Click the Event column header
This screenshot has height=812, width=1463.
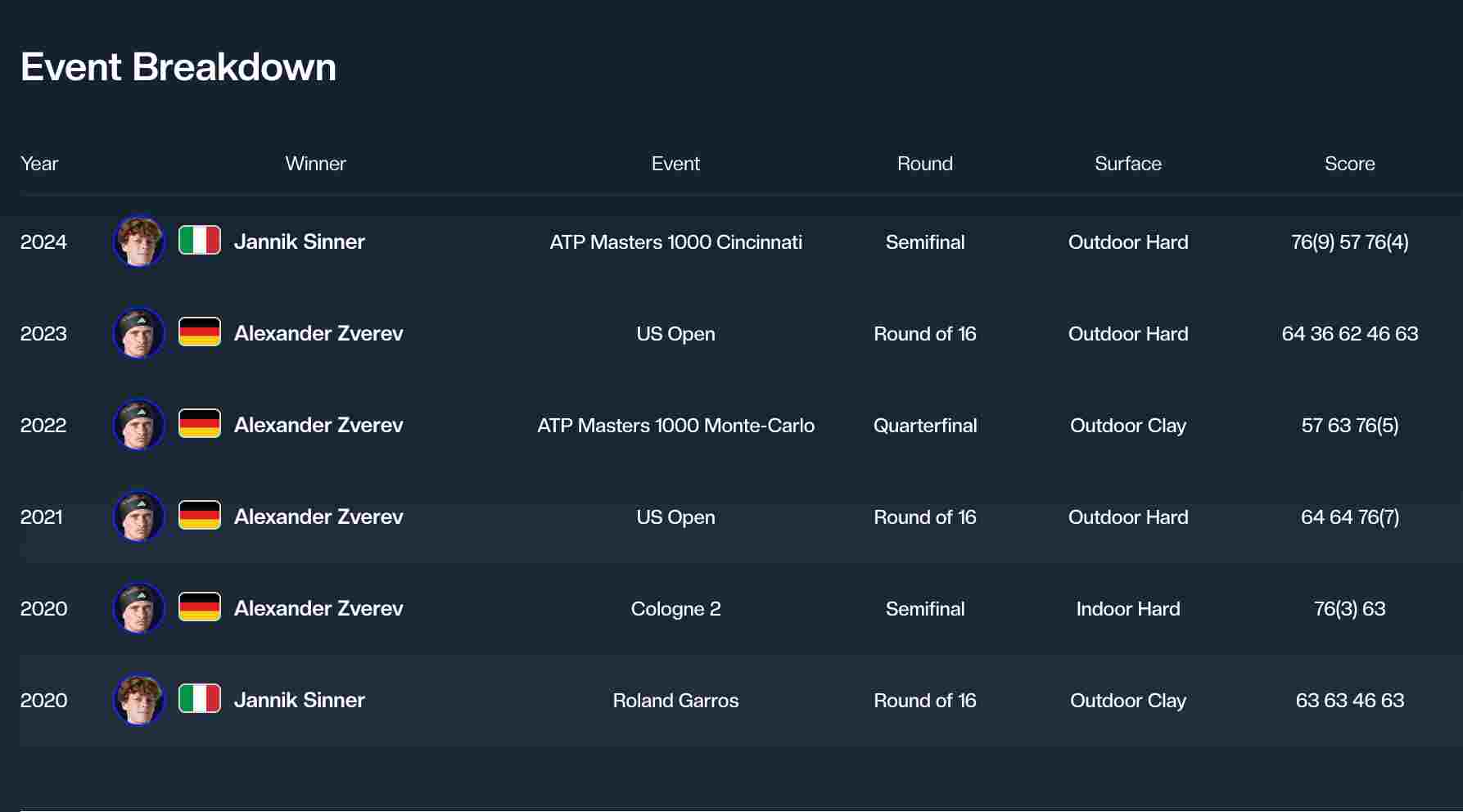(675, 164)
